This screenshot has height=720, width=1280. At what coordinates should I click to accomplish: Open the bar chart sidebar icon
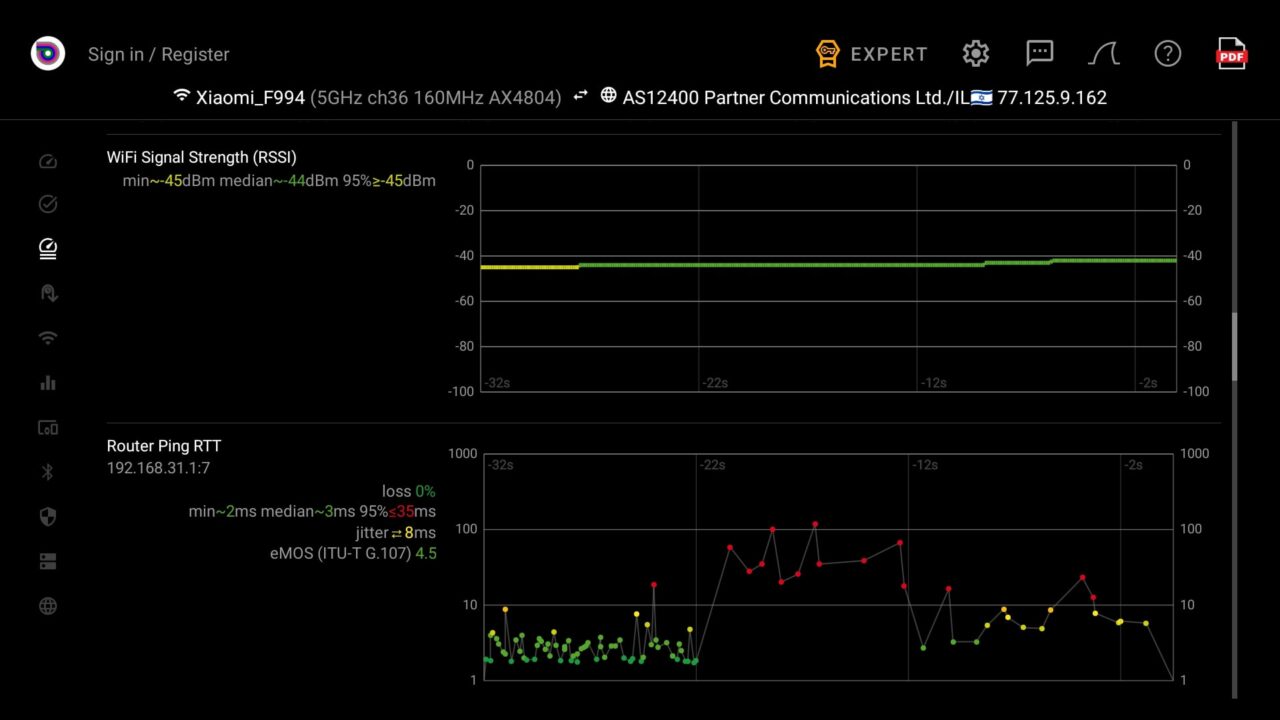coord(48,383)
